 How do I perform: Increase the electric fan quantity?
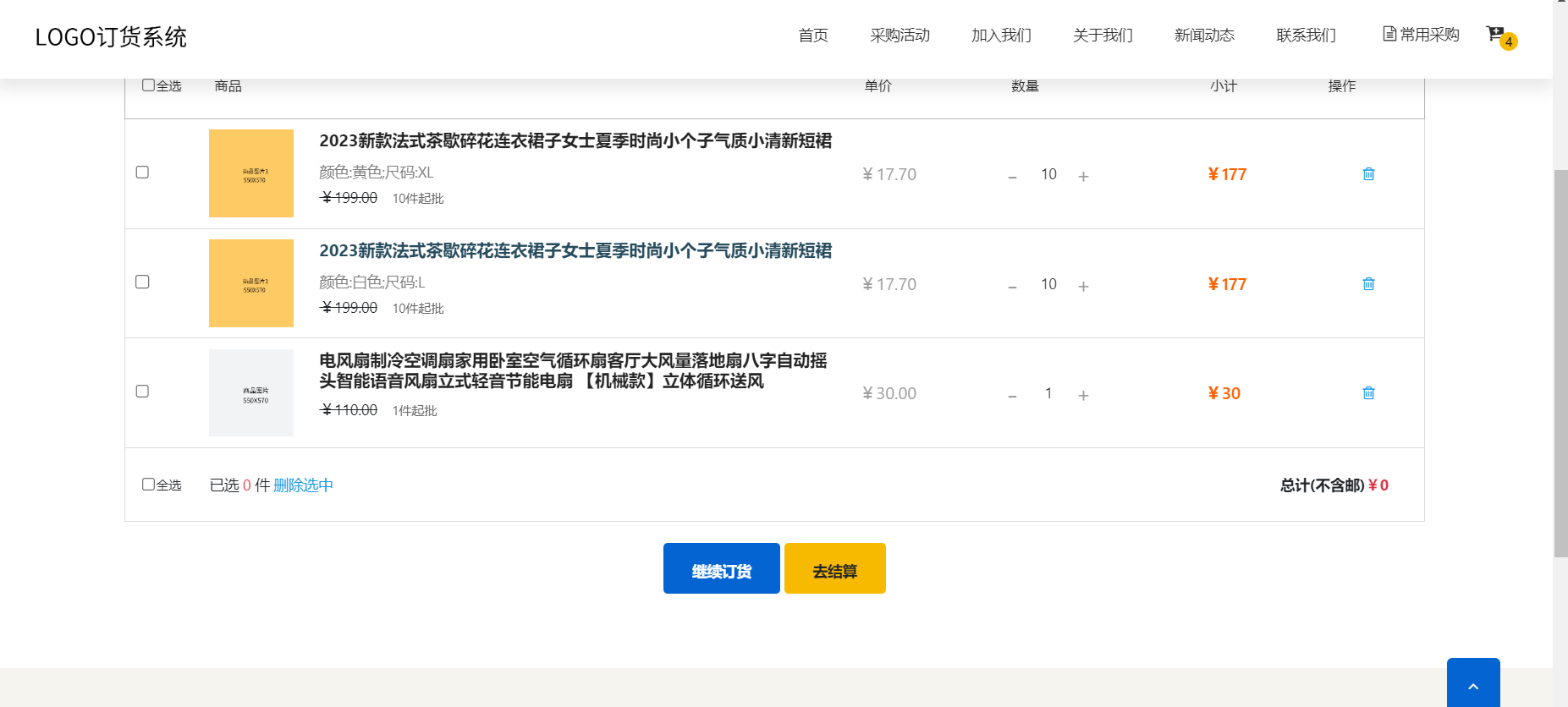pyautogui.click(x=1083, y=395)
